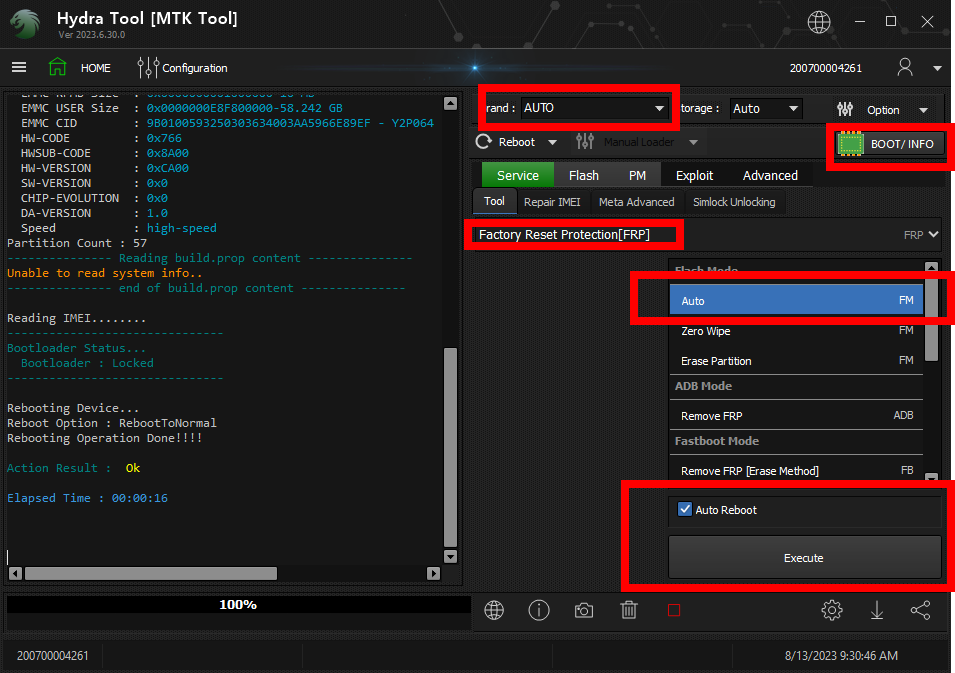The width and height of the screenshot is (955, 673).
Task: Clear the log with trash icon
Action: (x=629, y=610)
